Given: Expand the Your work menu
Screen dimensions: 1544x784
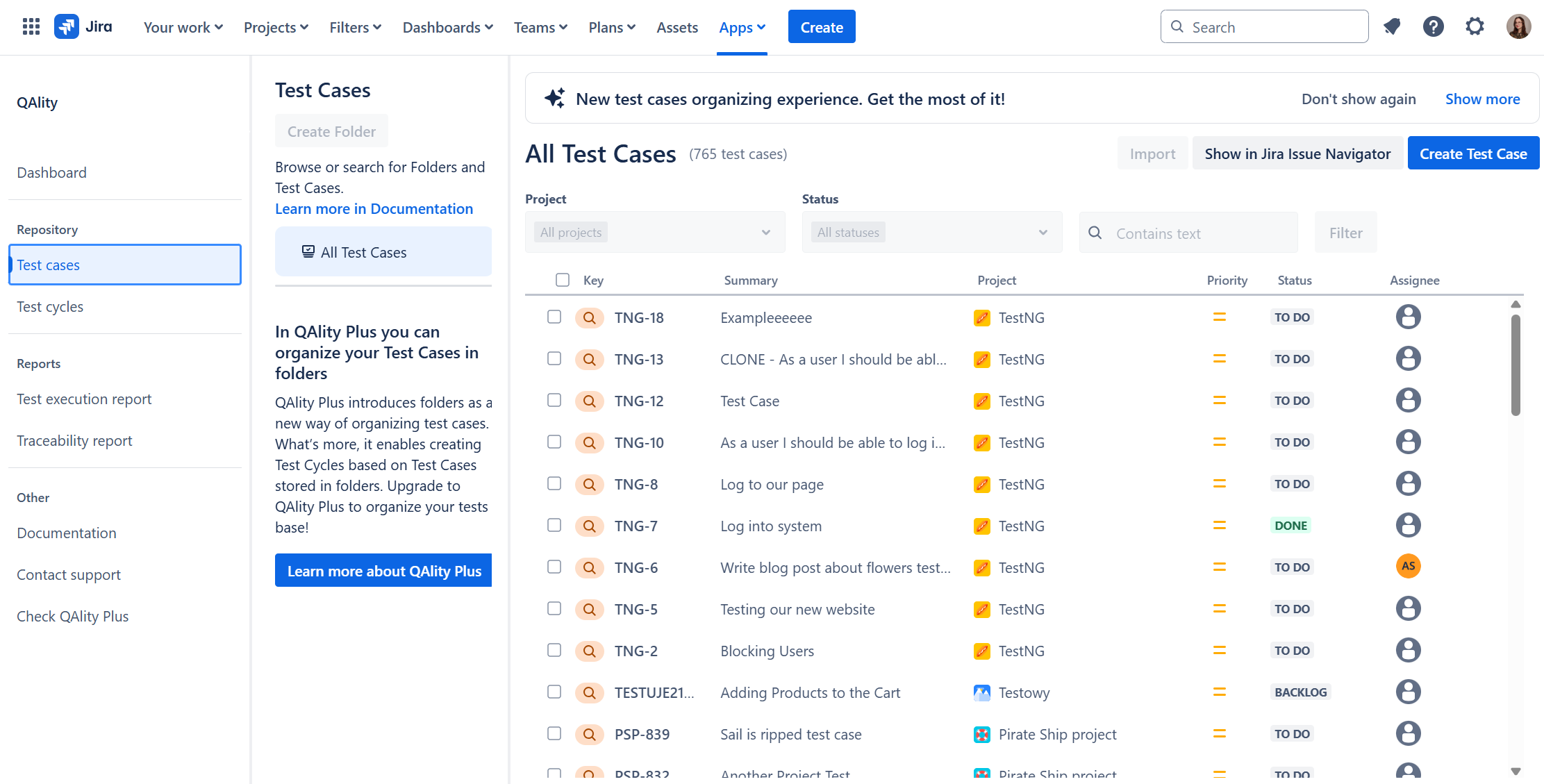Looking at the screenshot, I should pos(183,27).
